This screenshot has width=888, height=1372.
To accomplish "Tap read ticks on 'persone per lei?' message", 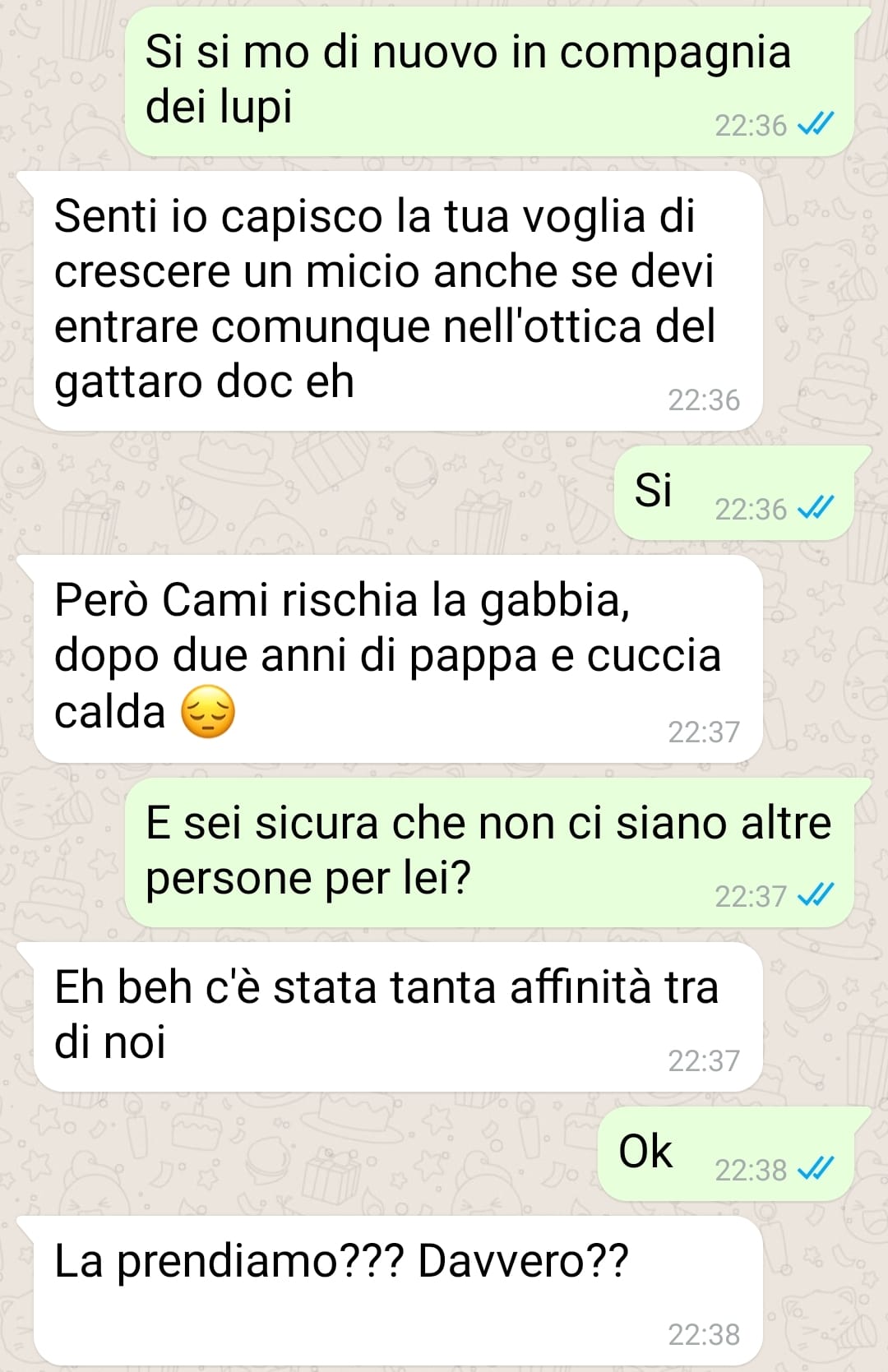I will point(816,895).
